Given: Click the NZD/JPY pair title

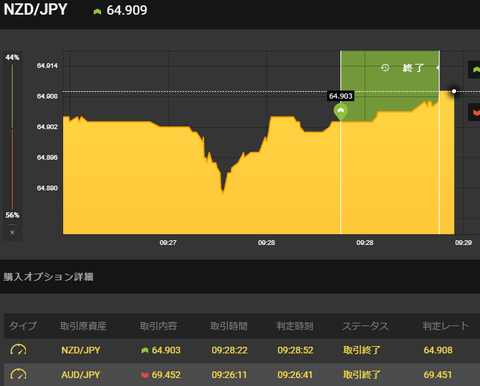Looking at the screenshot, I should tap(35, 9).
